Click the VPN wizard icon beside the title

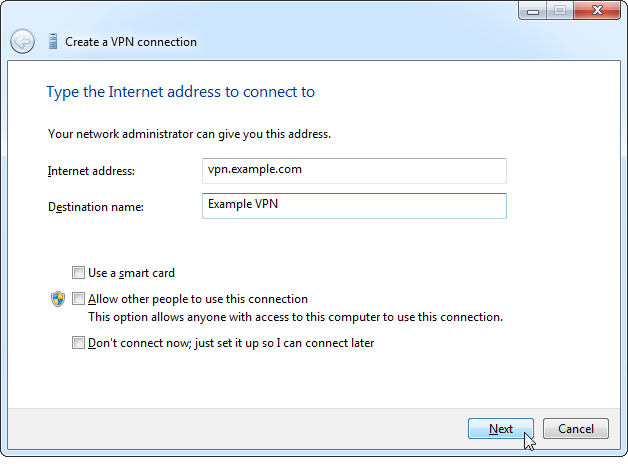tap(51, 42)
